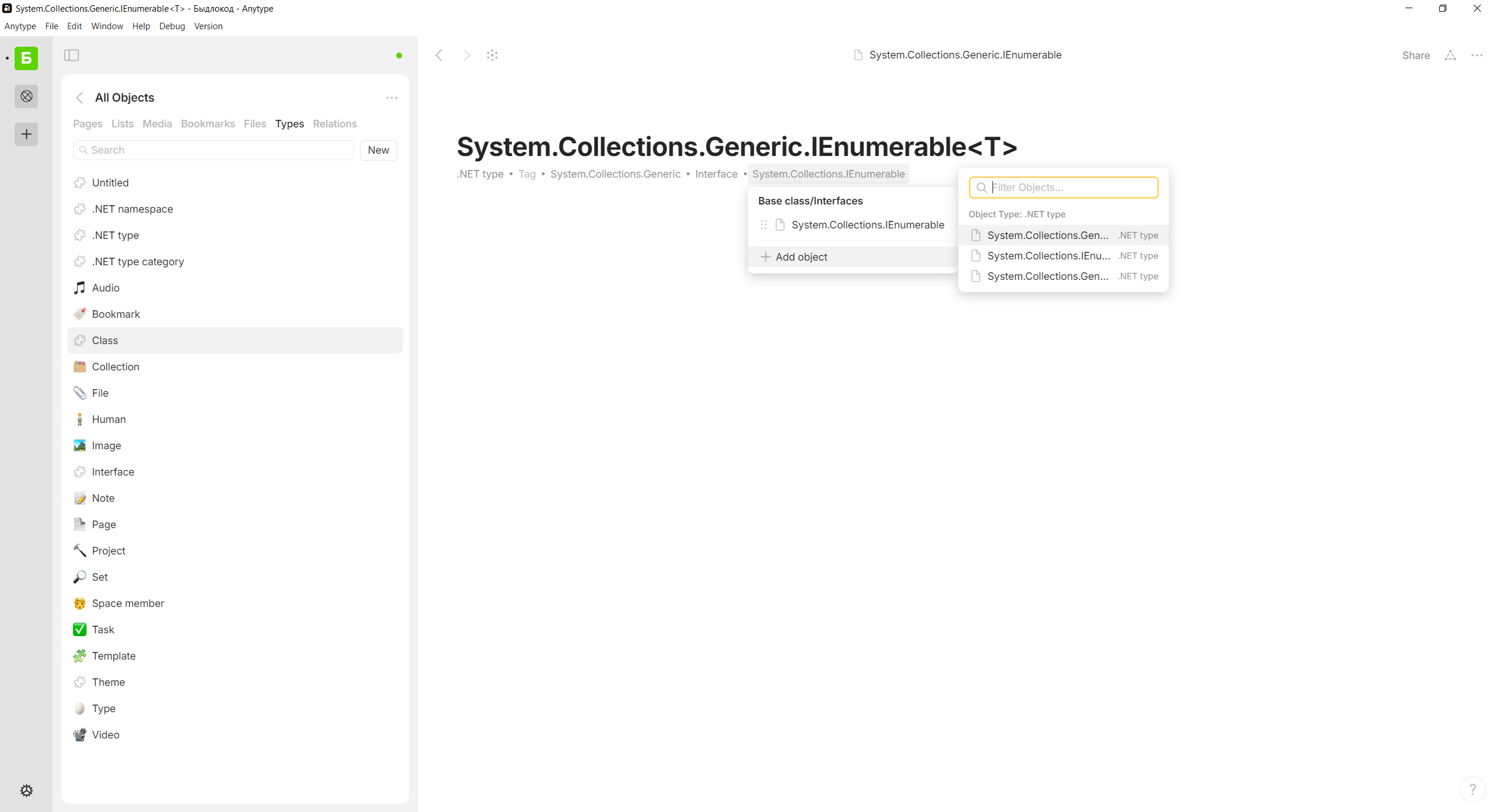The image size is (1496, 812).
Task: Go back with the left arrow in header
Action: coord(439,55)
